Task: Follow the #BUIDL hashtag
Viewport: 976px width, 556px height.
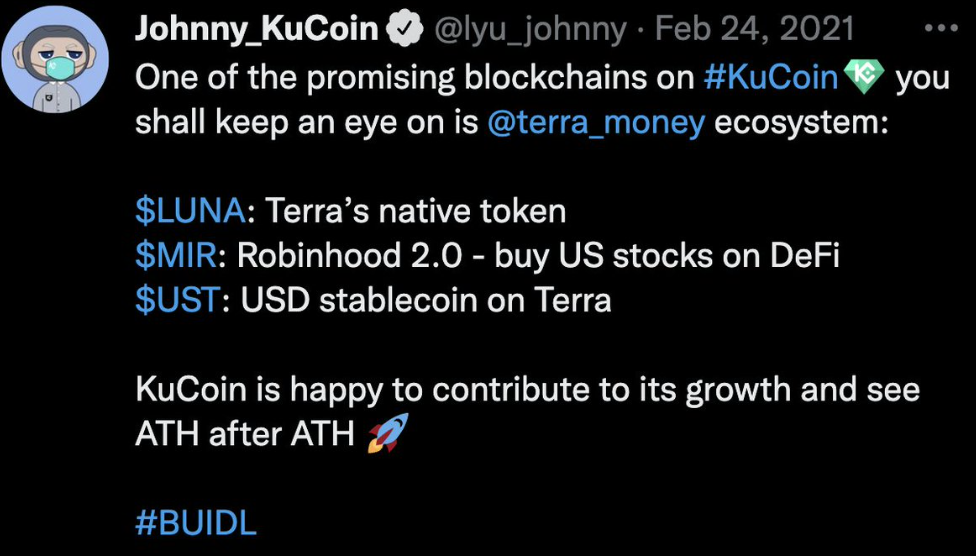Action: pyautogui.click(x=195, y=524)
